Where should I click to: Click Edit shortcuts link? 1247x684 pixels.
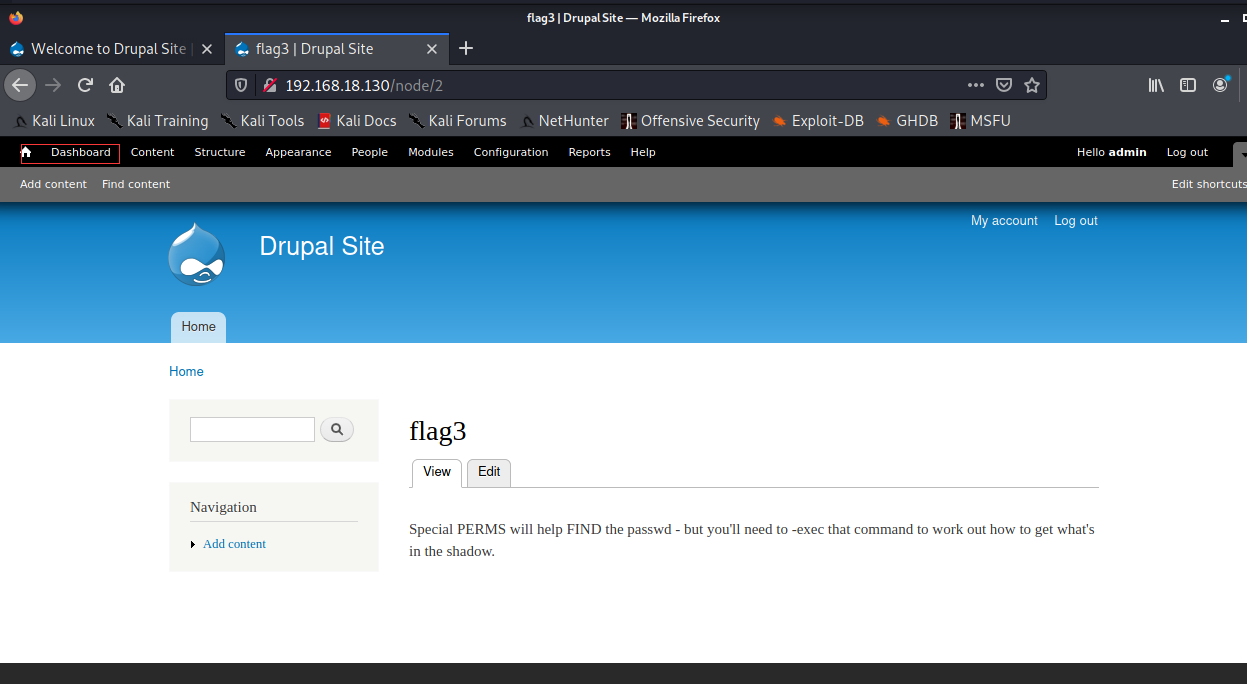(1208, 184)
